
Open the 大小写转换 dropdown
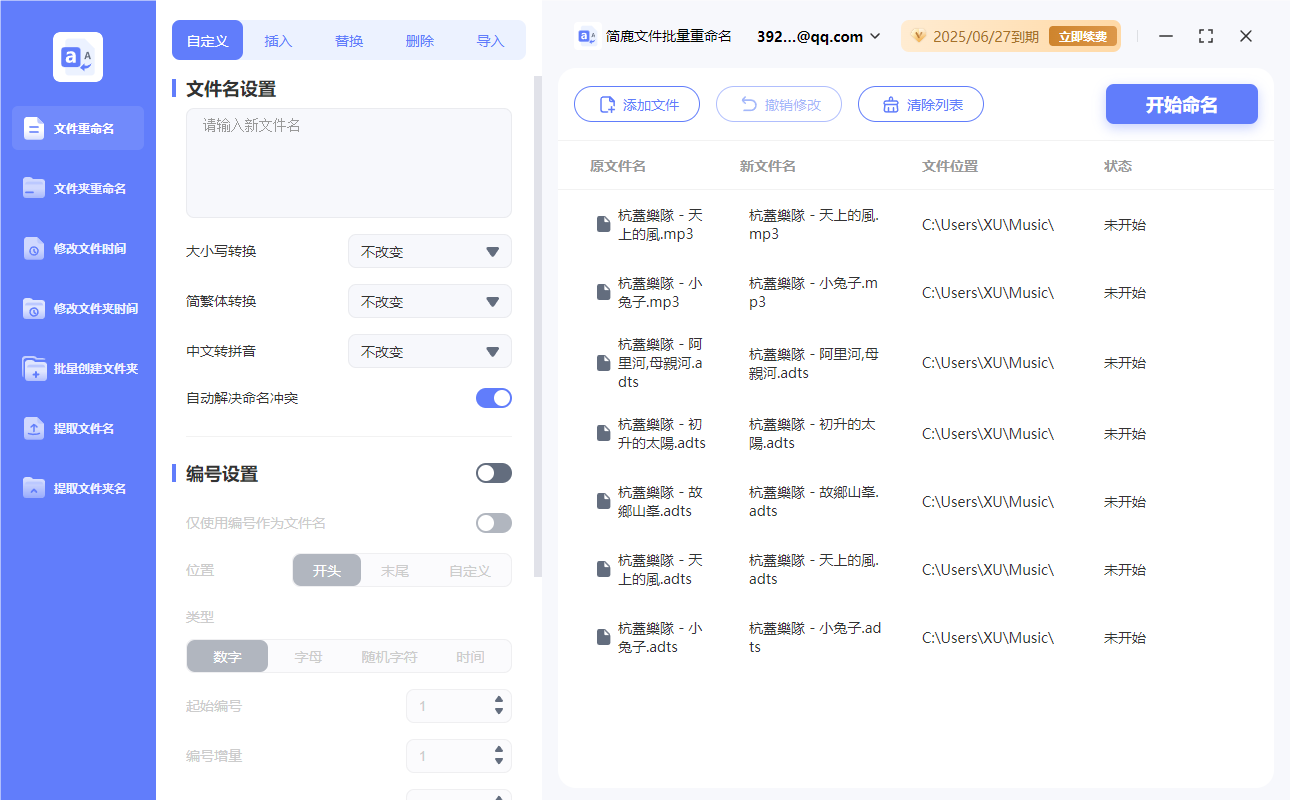pos(429,251)
